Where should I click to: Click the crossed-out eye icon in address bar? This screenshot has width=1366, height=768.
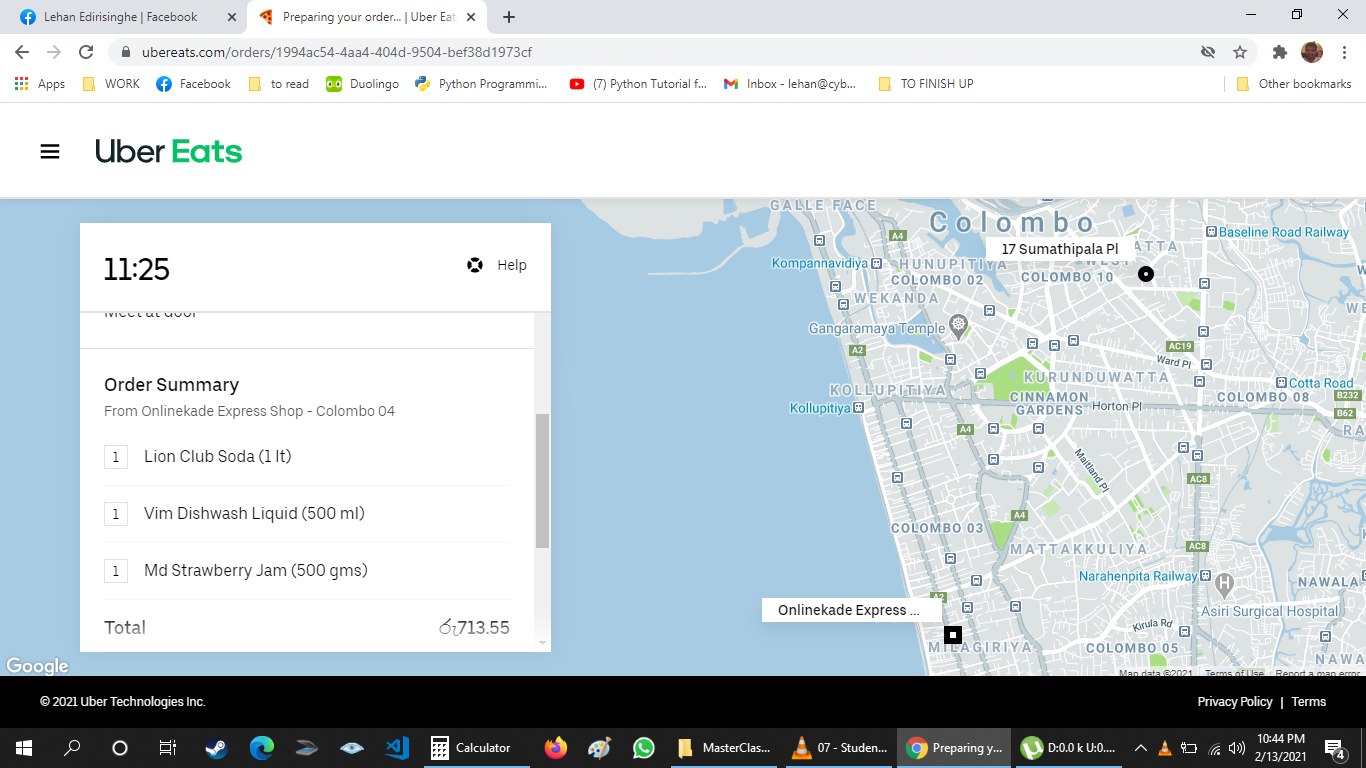point(1208,52)
